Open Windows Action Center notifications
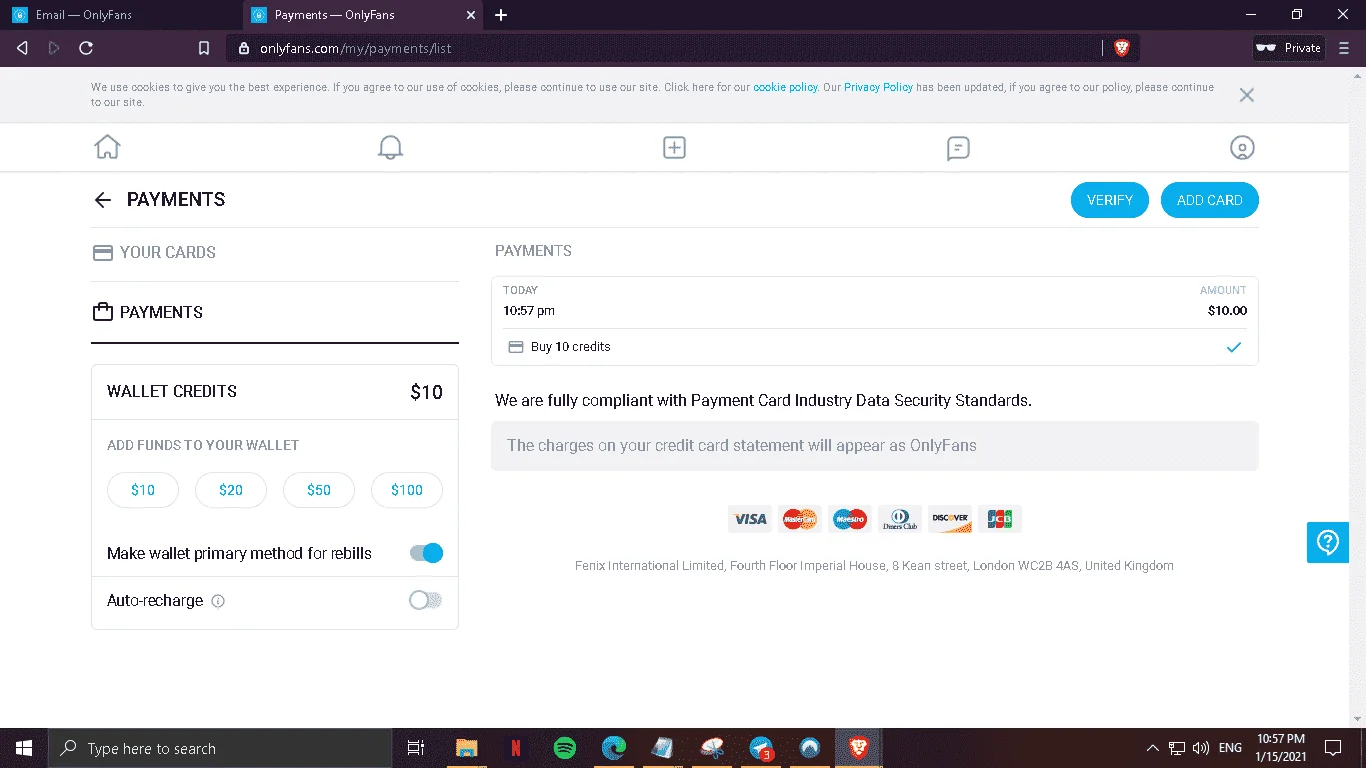 [x=1332, y=748]
